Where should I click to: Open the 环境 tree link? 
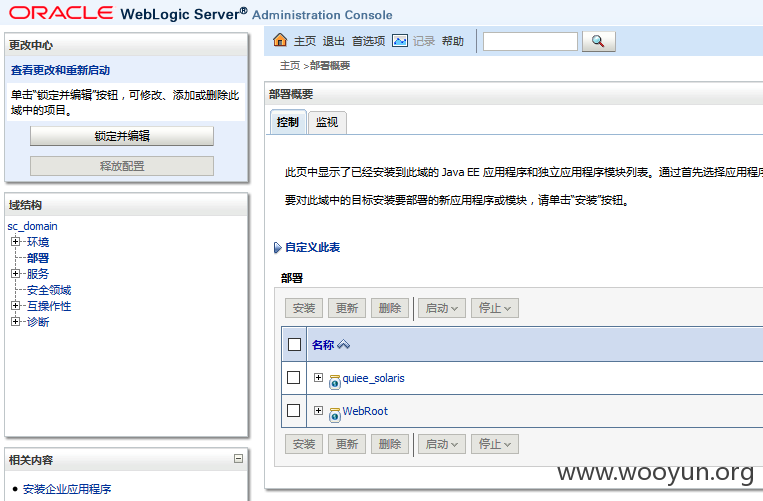tap(38, 242)
